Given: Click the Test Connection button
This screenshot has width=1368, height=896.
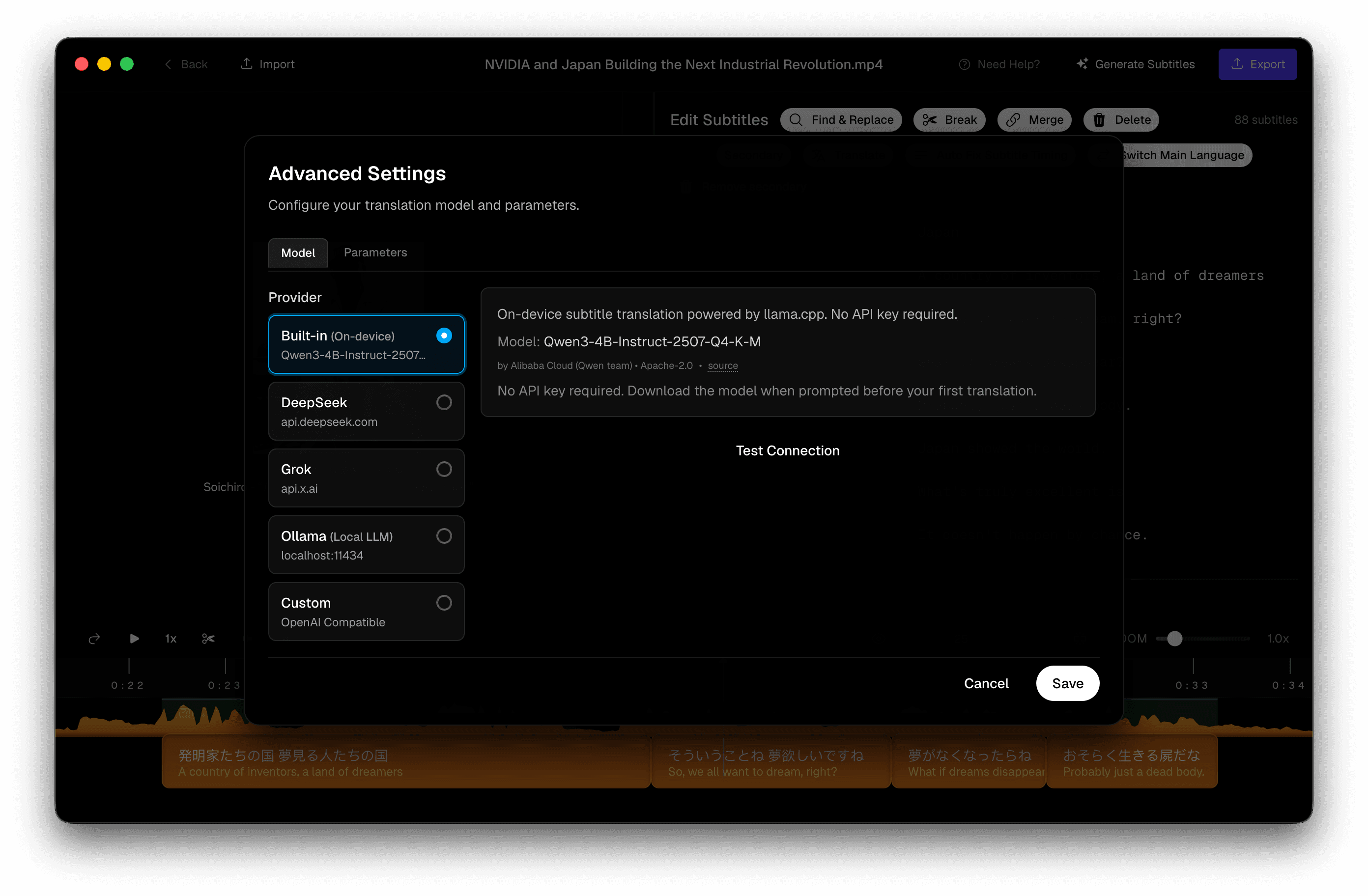Looking at the screenshot, I should [788, 450].
